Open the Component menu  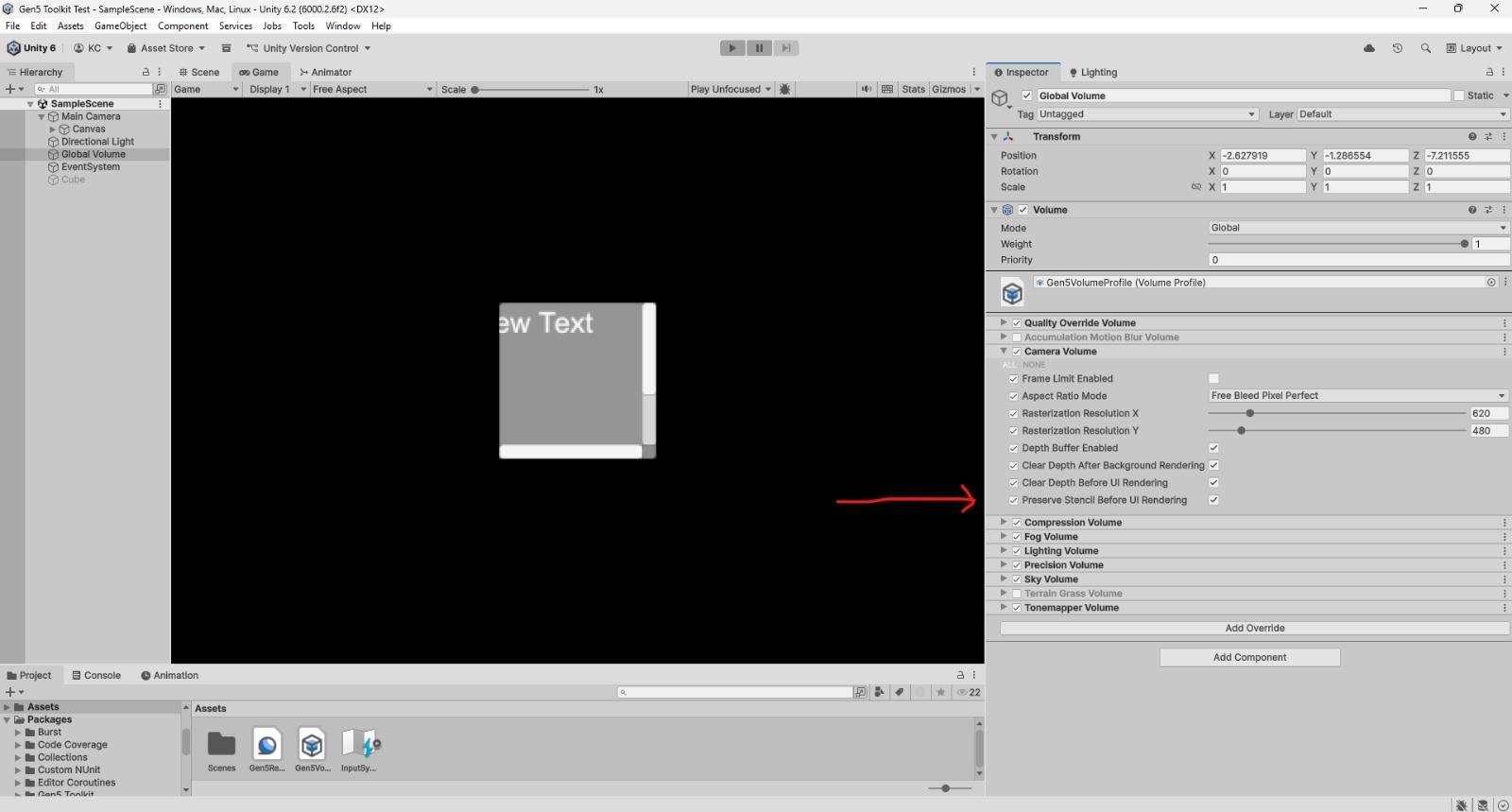coord(182,26)
